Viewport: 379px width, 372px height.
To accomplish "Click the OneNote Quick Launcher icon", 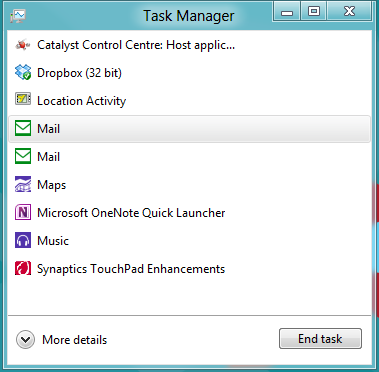I will 23,212.
